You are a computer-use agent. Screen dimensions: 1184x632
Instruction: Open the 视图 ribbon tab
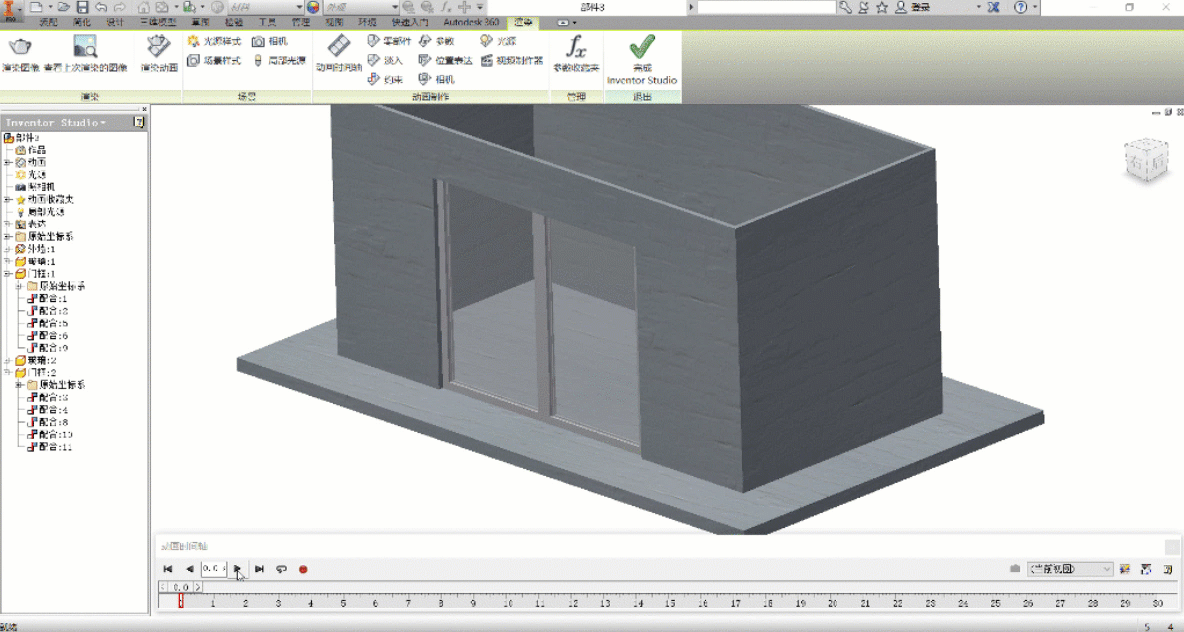point(334,23)
